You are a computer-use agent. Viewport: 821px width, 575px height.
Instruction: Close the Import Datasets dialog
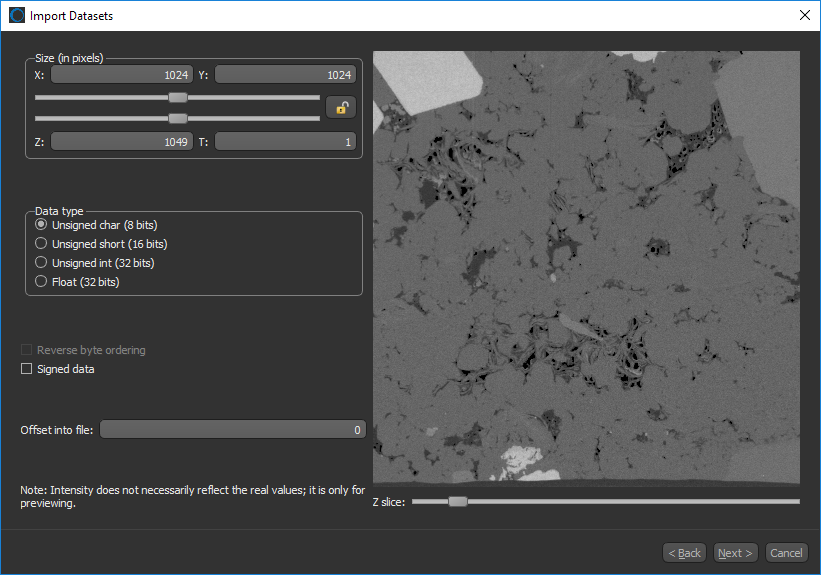(804, 15)
